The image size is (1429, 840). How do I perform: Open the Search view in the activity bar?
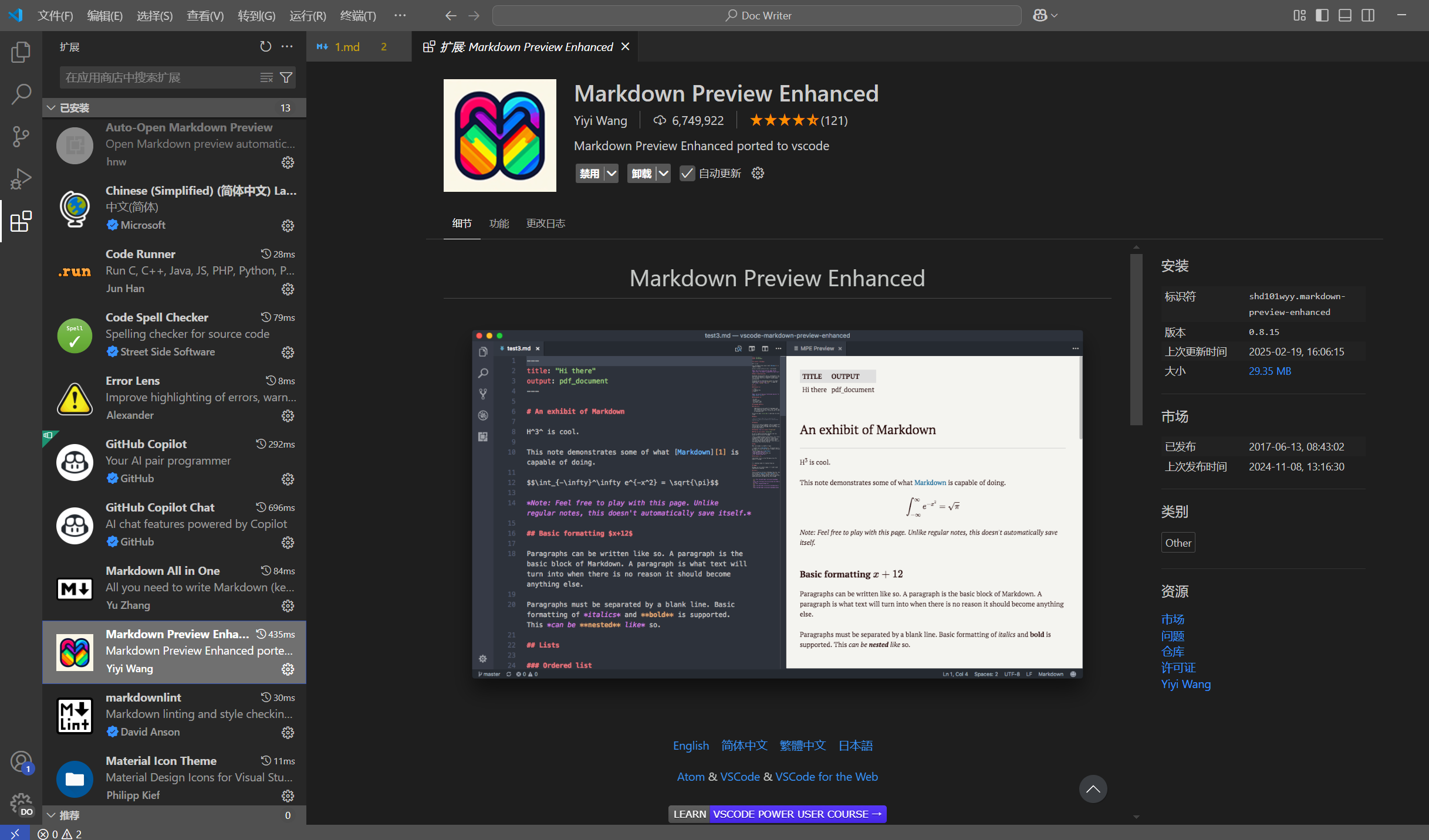point(21,94)
